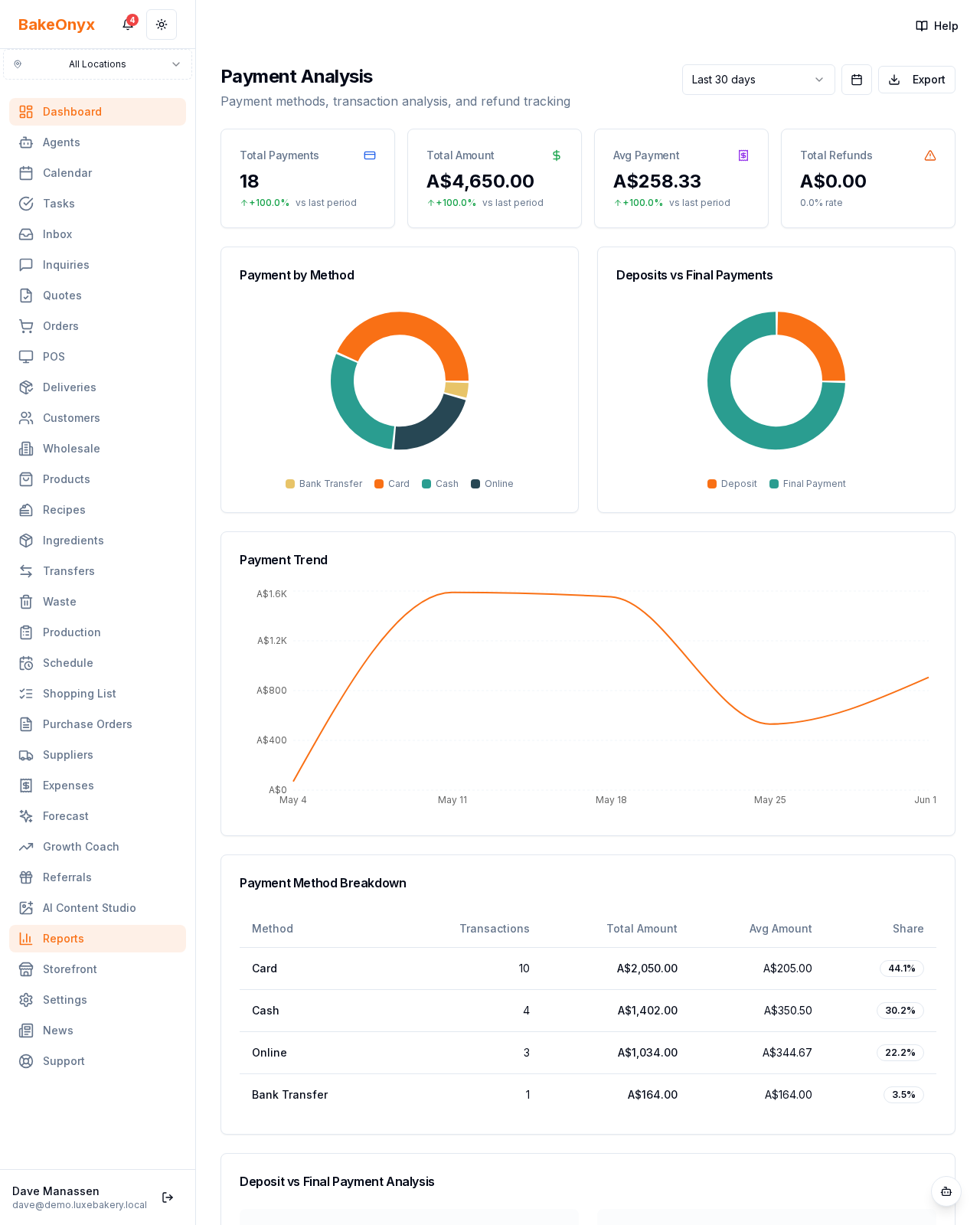
Task: Open the Help link
Action: pyautogui.click(x=937, y=26)
